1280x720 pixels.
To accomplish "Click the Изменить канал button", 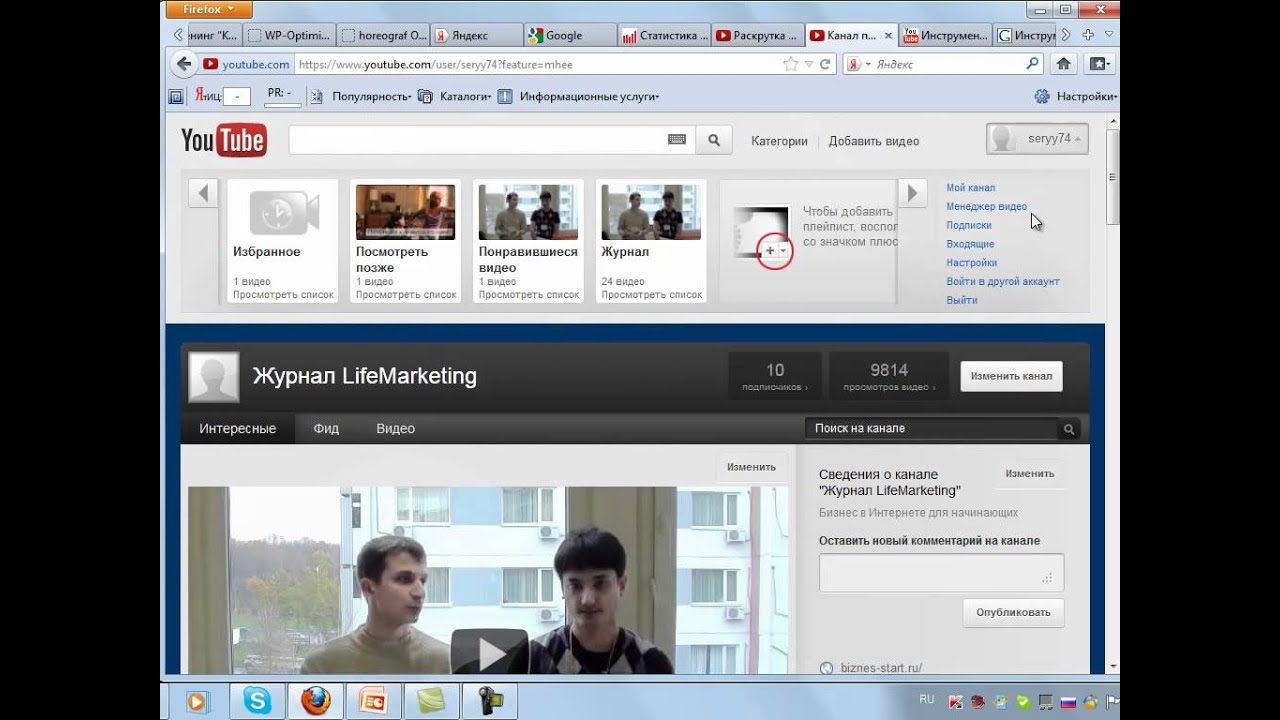I will click(1011, 376).
